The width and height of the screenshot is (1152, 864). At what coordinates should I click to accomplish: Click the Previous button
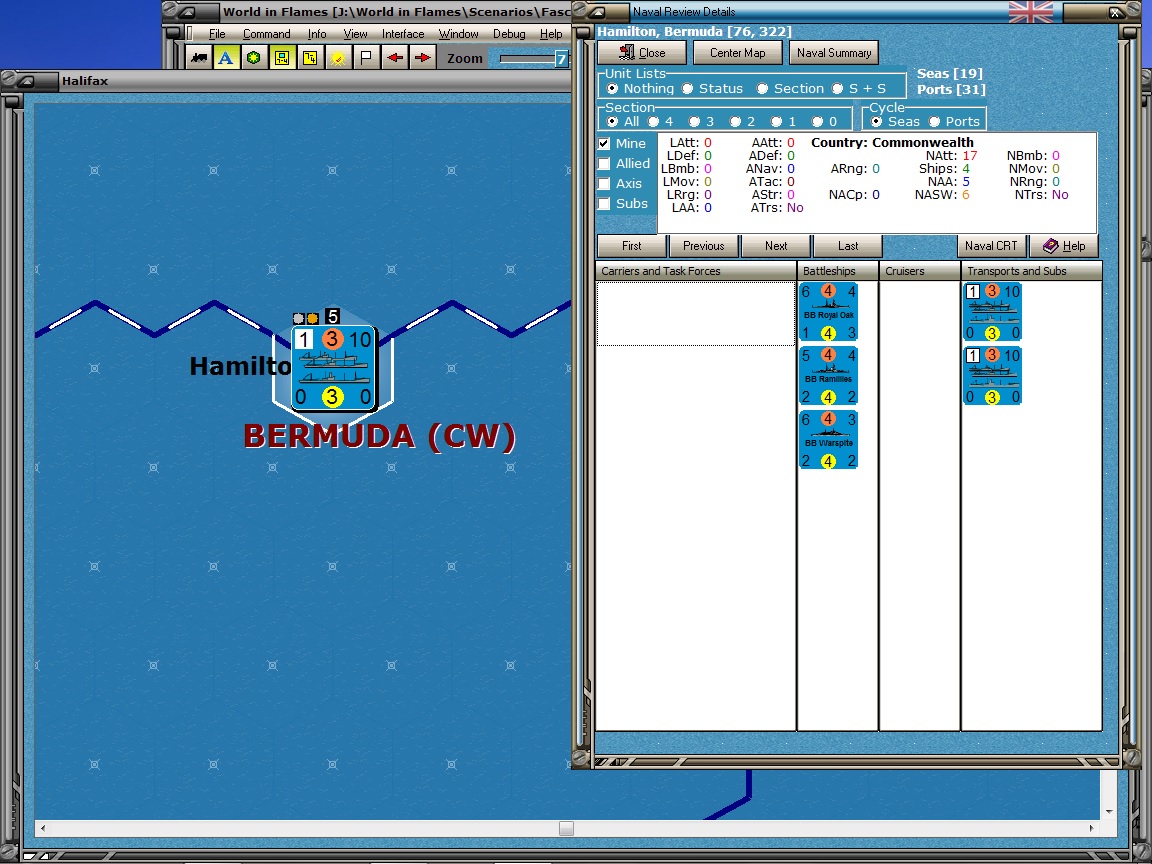703,246
